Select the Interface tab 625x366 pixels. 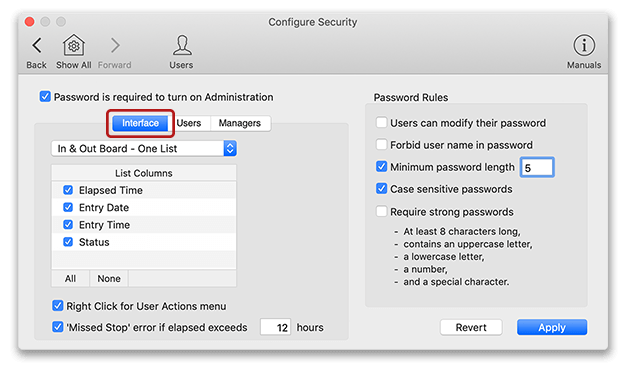tap(140, 123)
